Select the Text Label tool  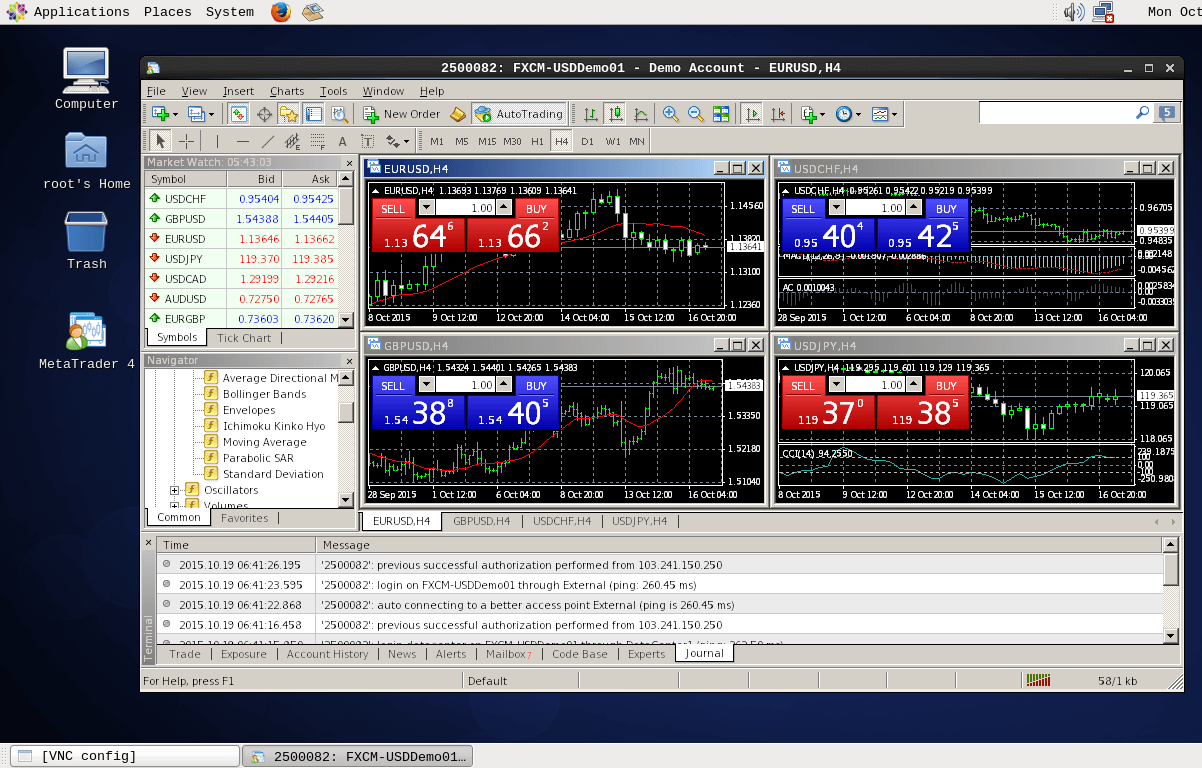point(367,141)
